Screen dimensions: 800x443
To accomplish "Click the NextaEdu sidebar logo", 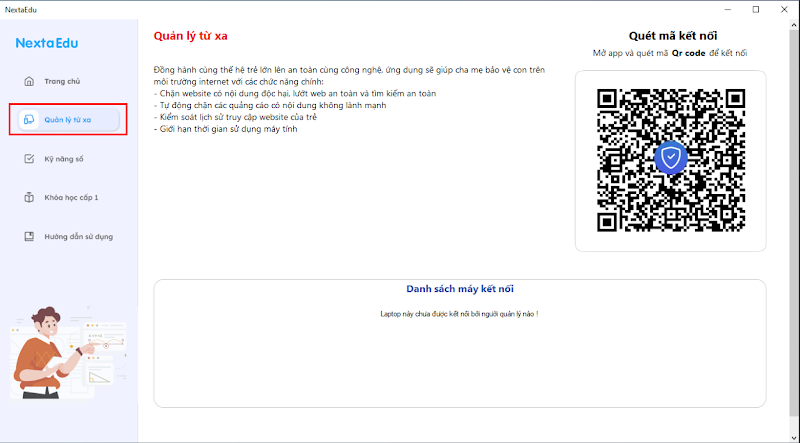I will click(x=47, y=43).
